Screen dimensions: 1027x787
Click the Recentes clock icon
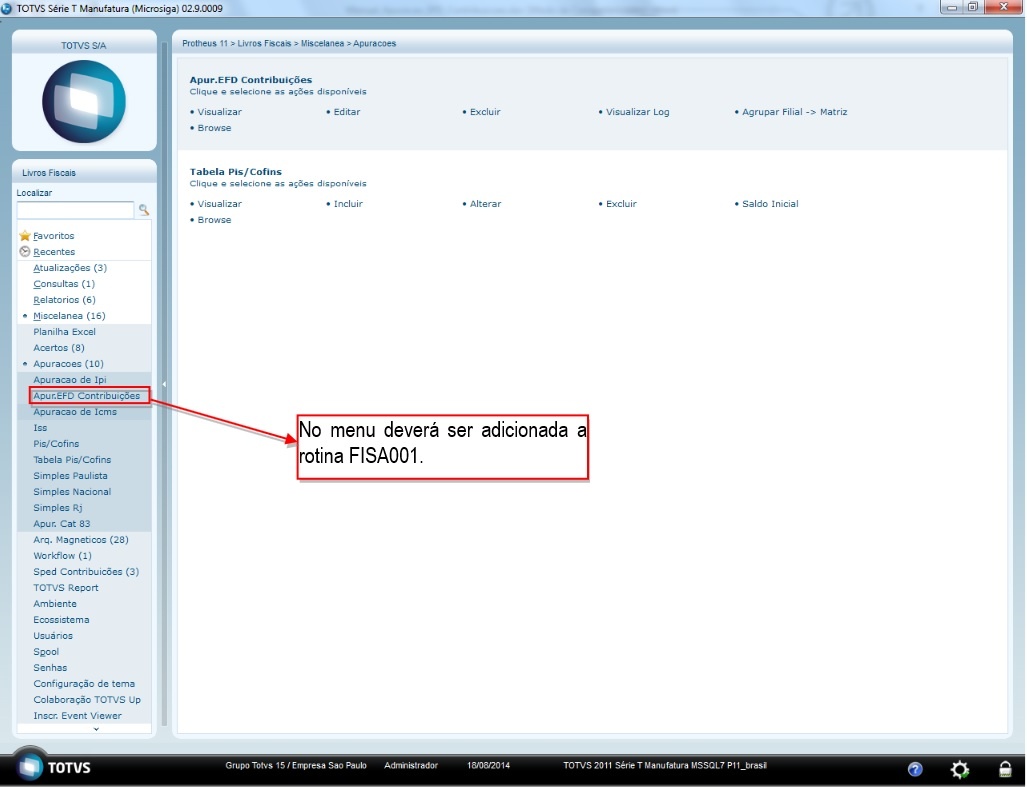(25, 251)
